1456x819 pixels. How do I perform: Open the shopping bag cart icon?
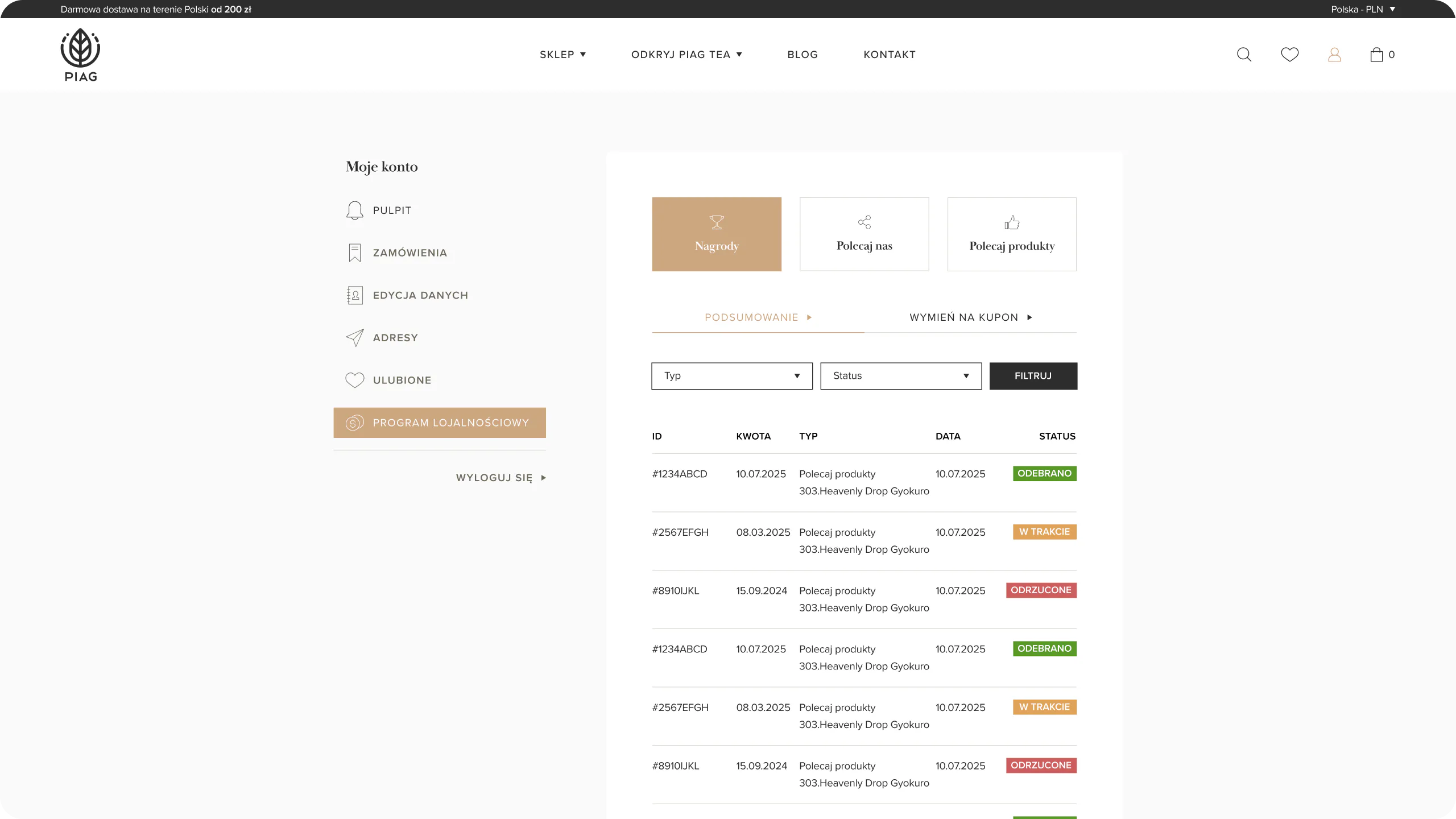[x=1376, y=55]
